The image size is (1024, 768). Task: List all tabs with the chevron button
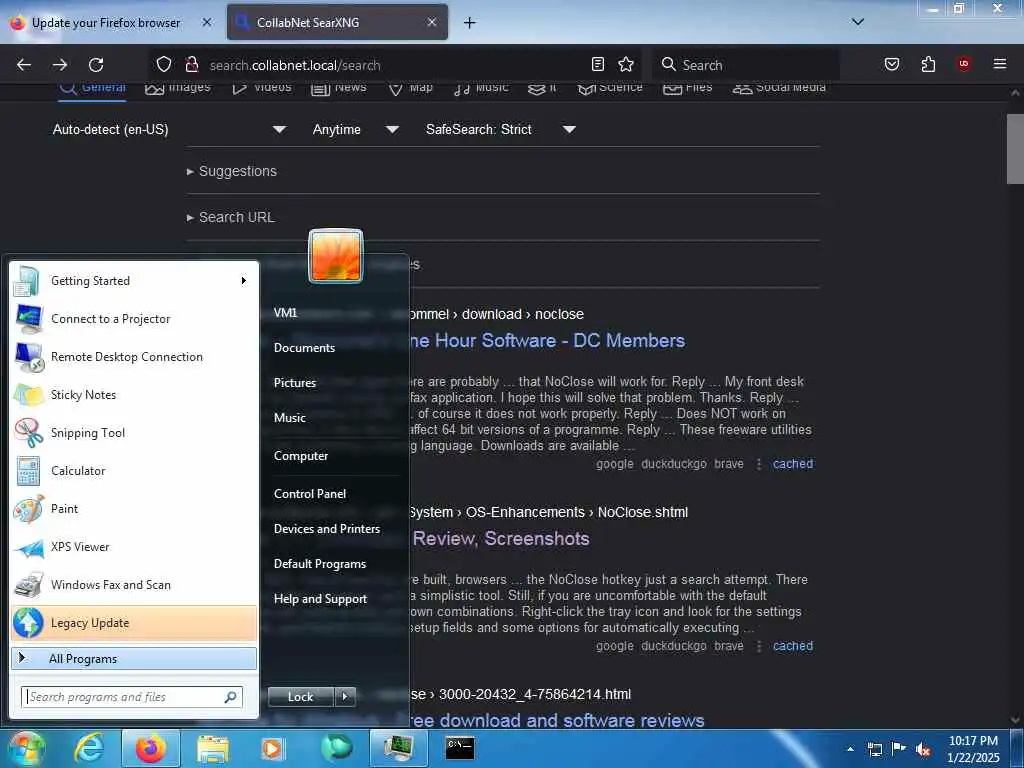click(x=858, y=22)
